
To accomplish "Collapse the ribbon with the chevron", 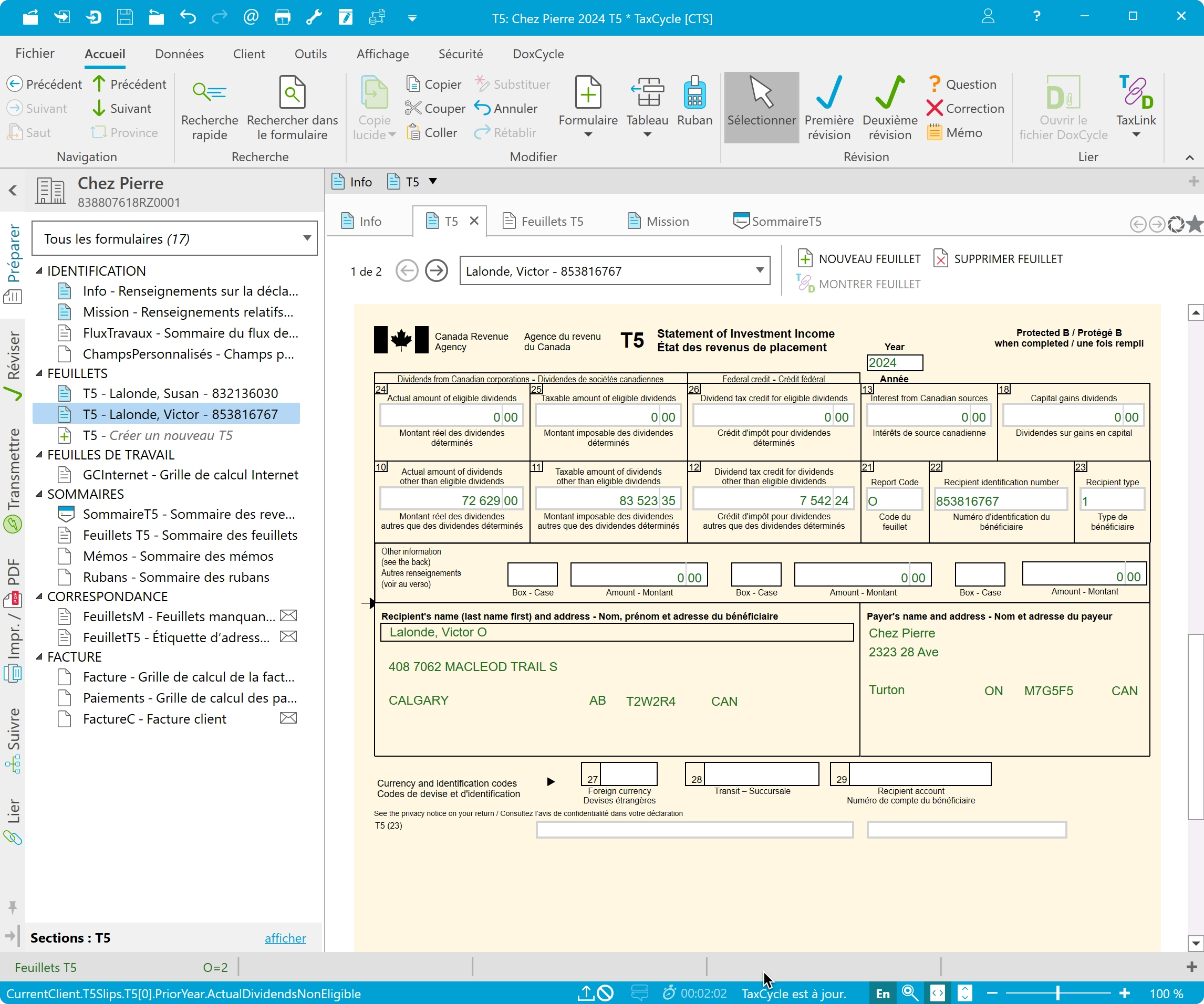I will [x=1189, y=158].
